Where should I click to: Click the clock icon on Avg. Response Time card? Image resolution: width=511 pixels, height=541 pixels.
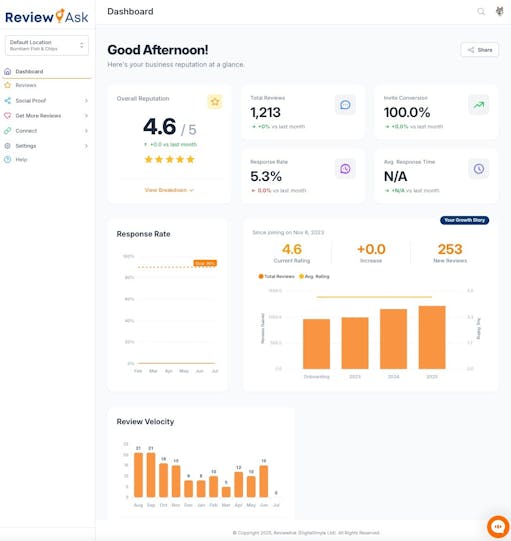(479, 169)
